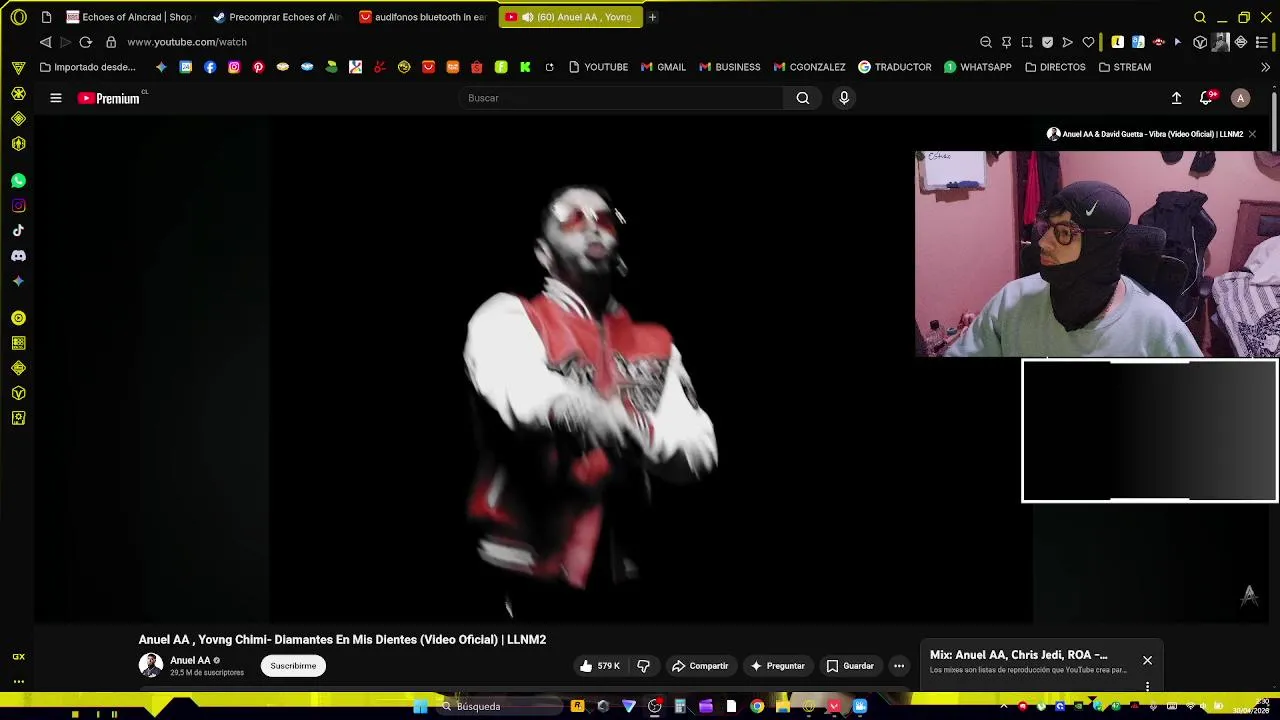This screenshot has width=1280, height=720.
Task: Open the YOUTUBE bookmark
Action: [598, 67]
